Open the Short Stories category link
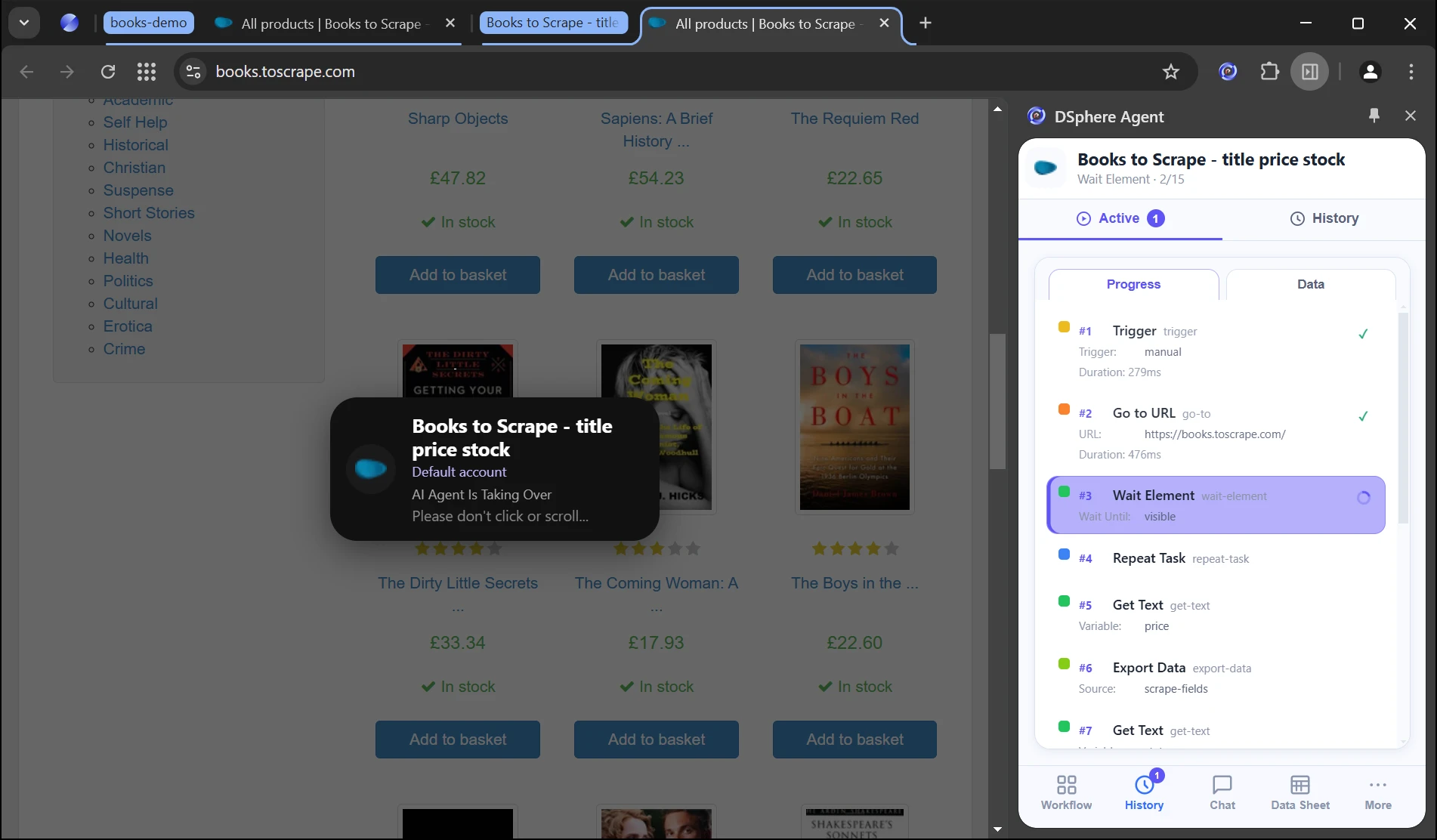Screen dimensions: 1437x840 coord(149,213)
